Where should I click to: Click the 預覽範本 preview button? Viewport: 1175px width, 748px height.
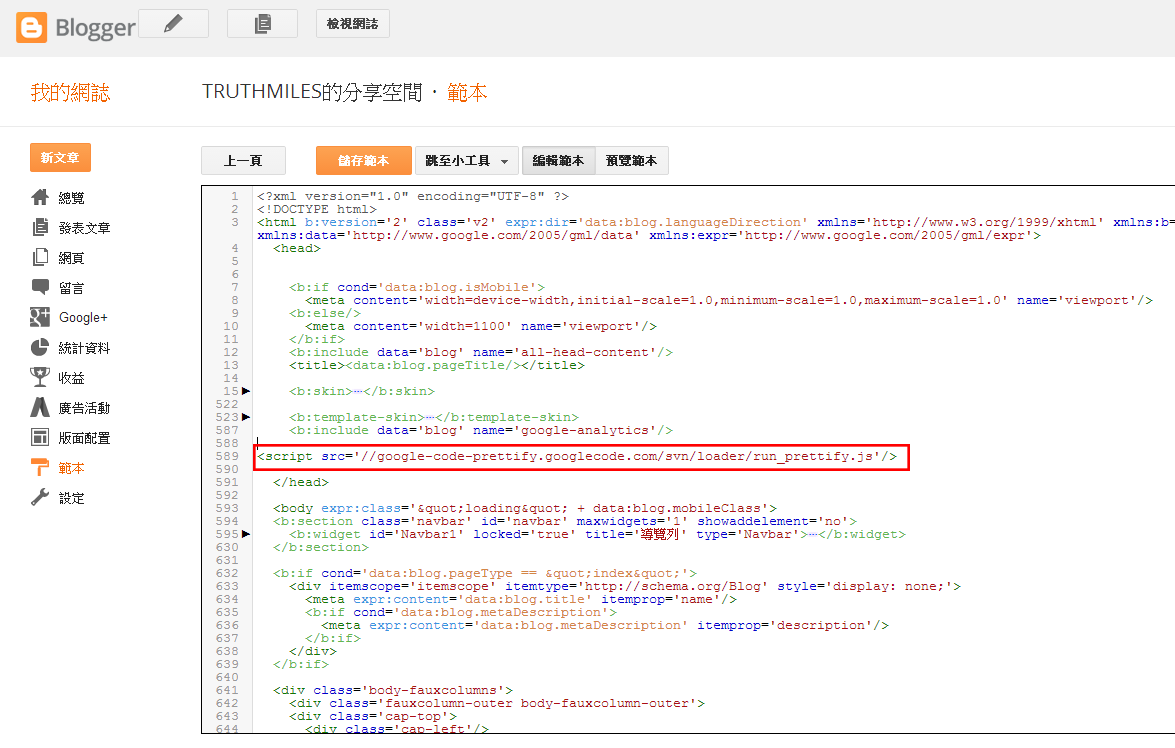tap(631, 160)
